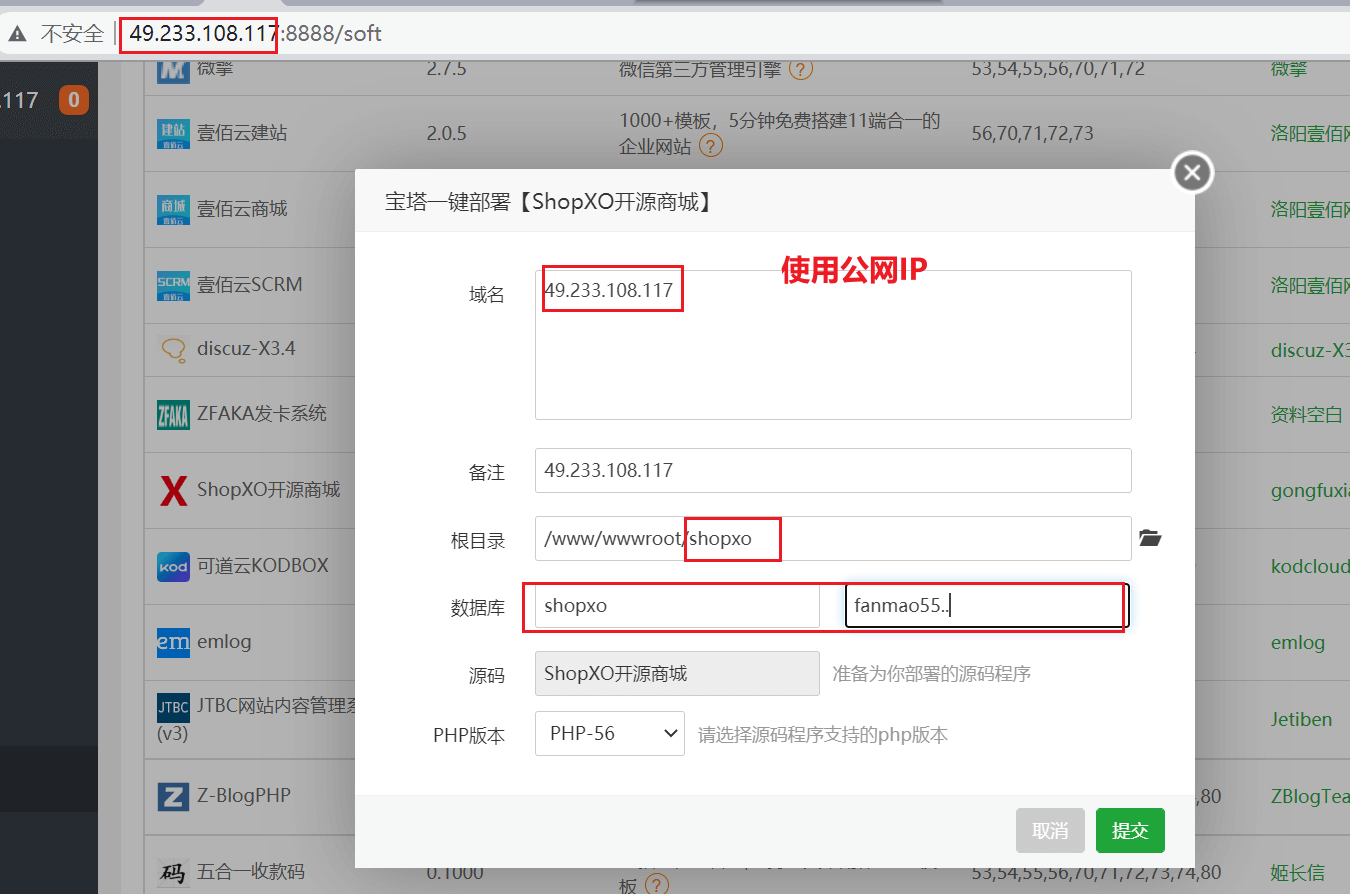
Task: Click the 五合一收款码 icon
Action: coord(173,872)
